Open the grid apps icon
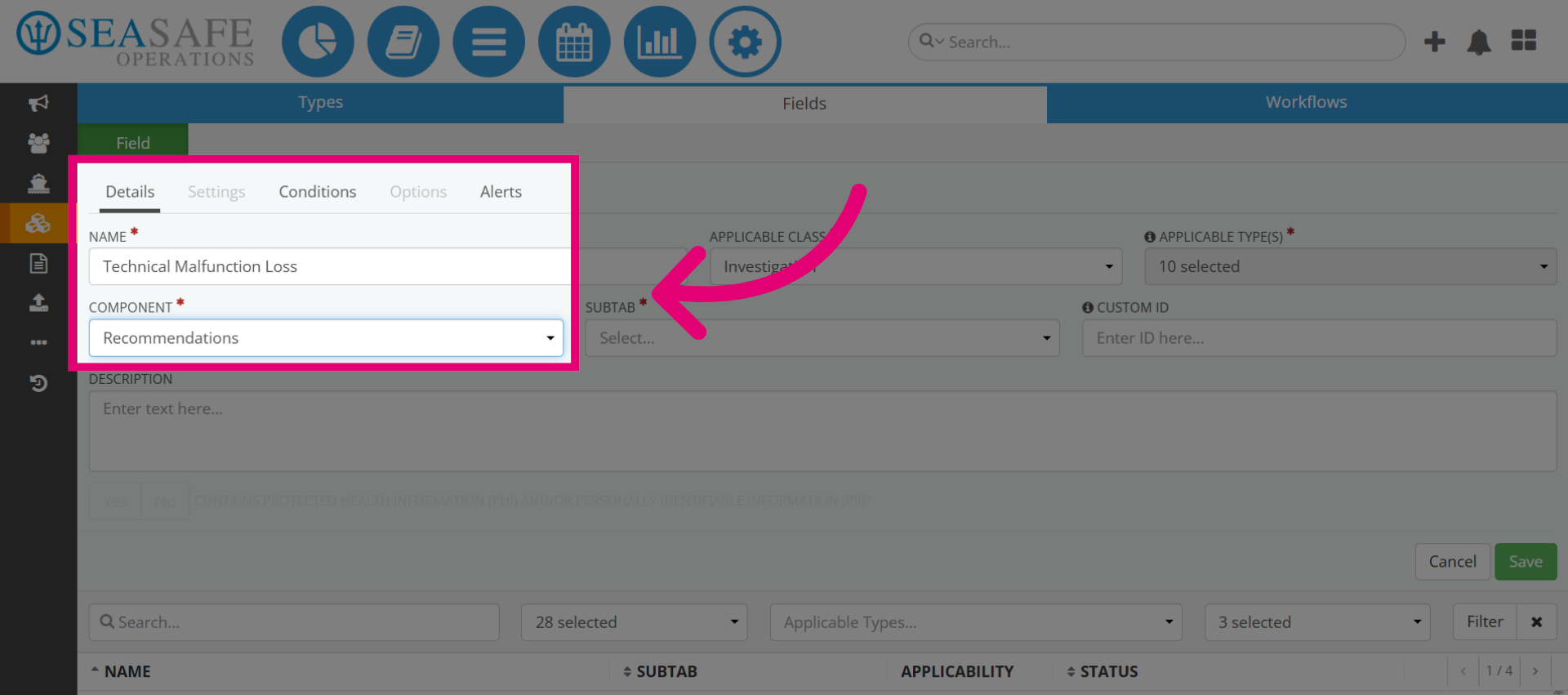Screen dimensions: 1568x695 coord(1524,40)
